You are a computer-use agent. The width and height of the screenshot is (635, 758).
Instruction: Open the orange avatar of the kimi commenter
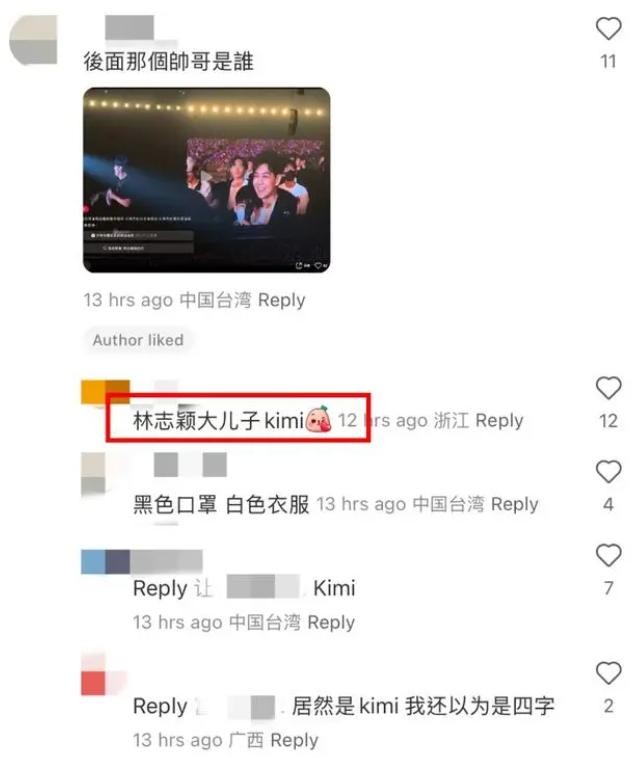coord(105,392)
